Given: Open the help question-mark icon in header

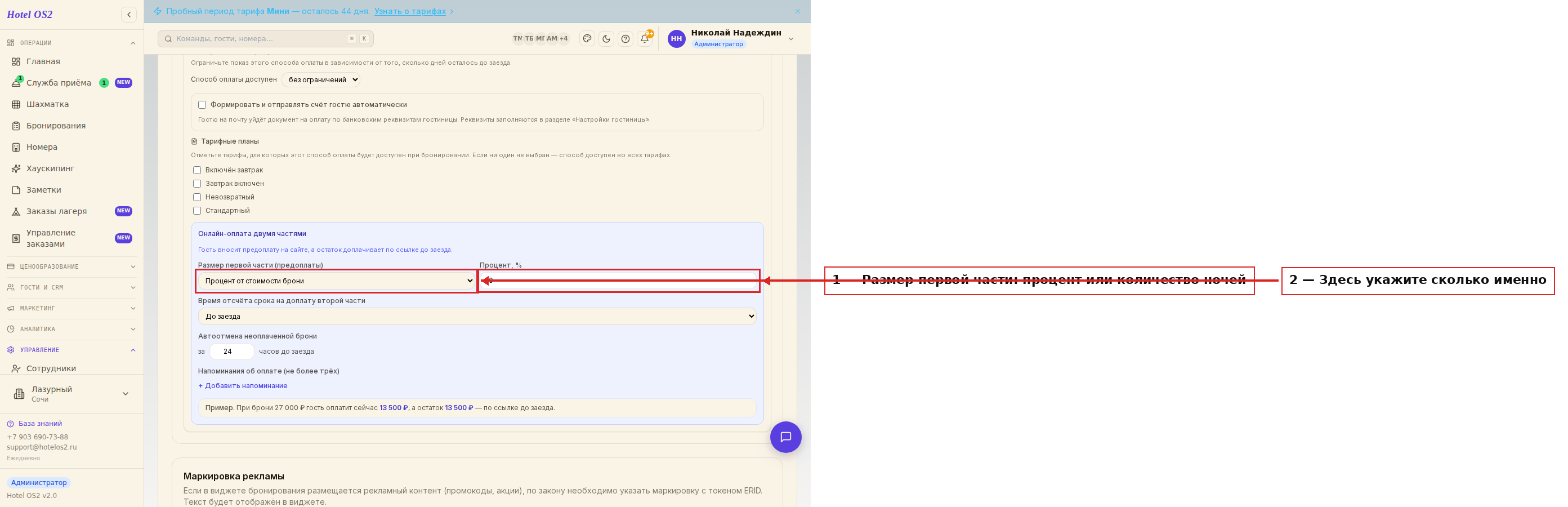Looking at the screenshot, I should pyautogui.click(x=625, y=38).
